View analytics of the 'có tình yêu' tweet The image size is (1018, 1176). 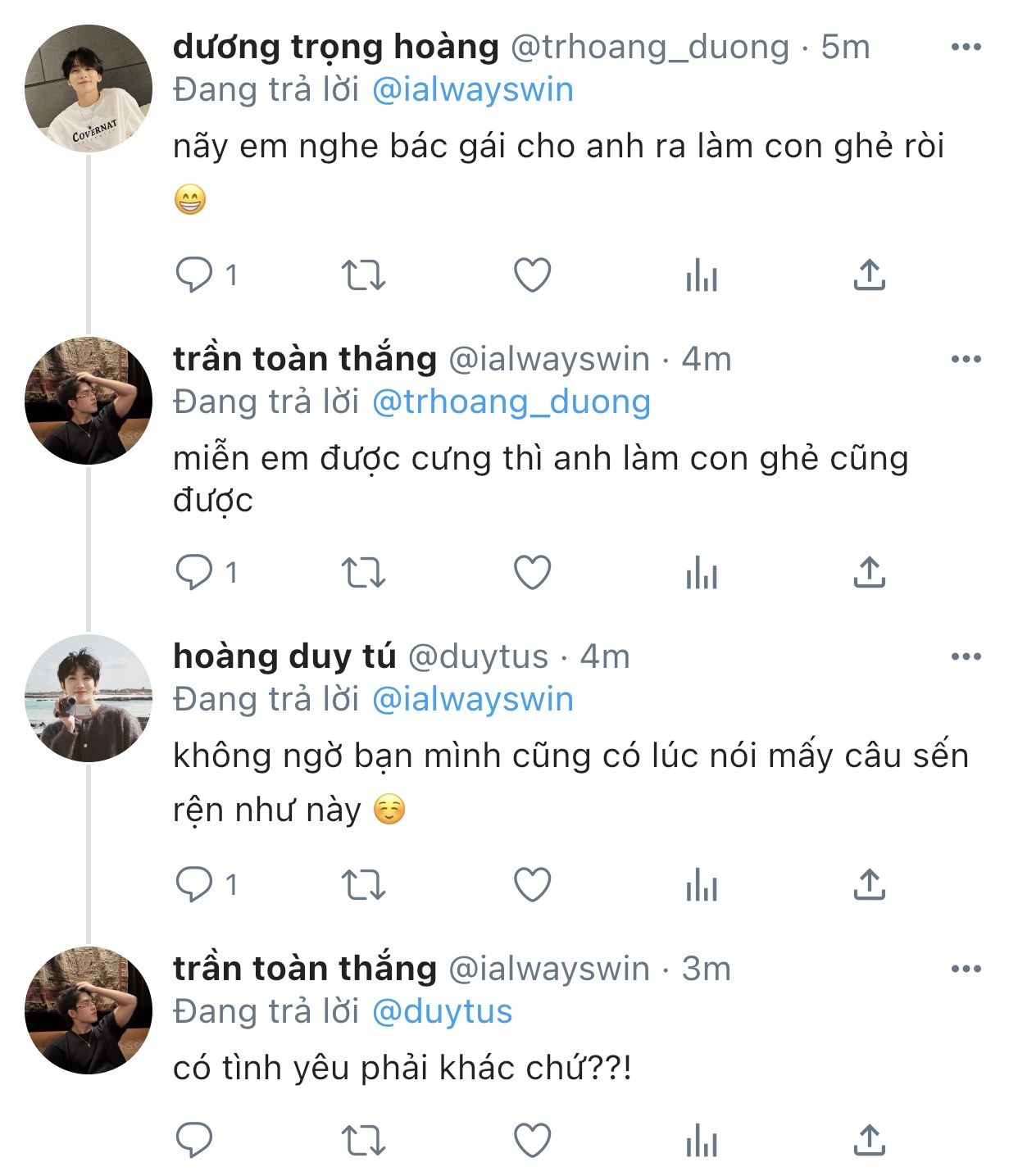click(x=701, y=1140)
